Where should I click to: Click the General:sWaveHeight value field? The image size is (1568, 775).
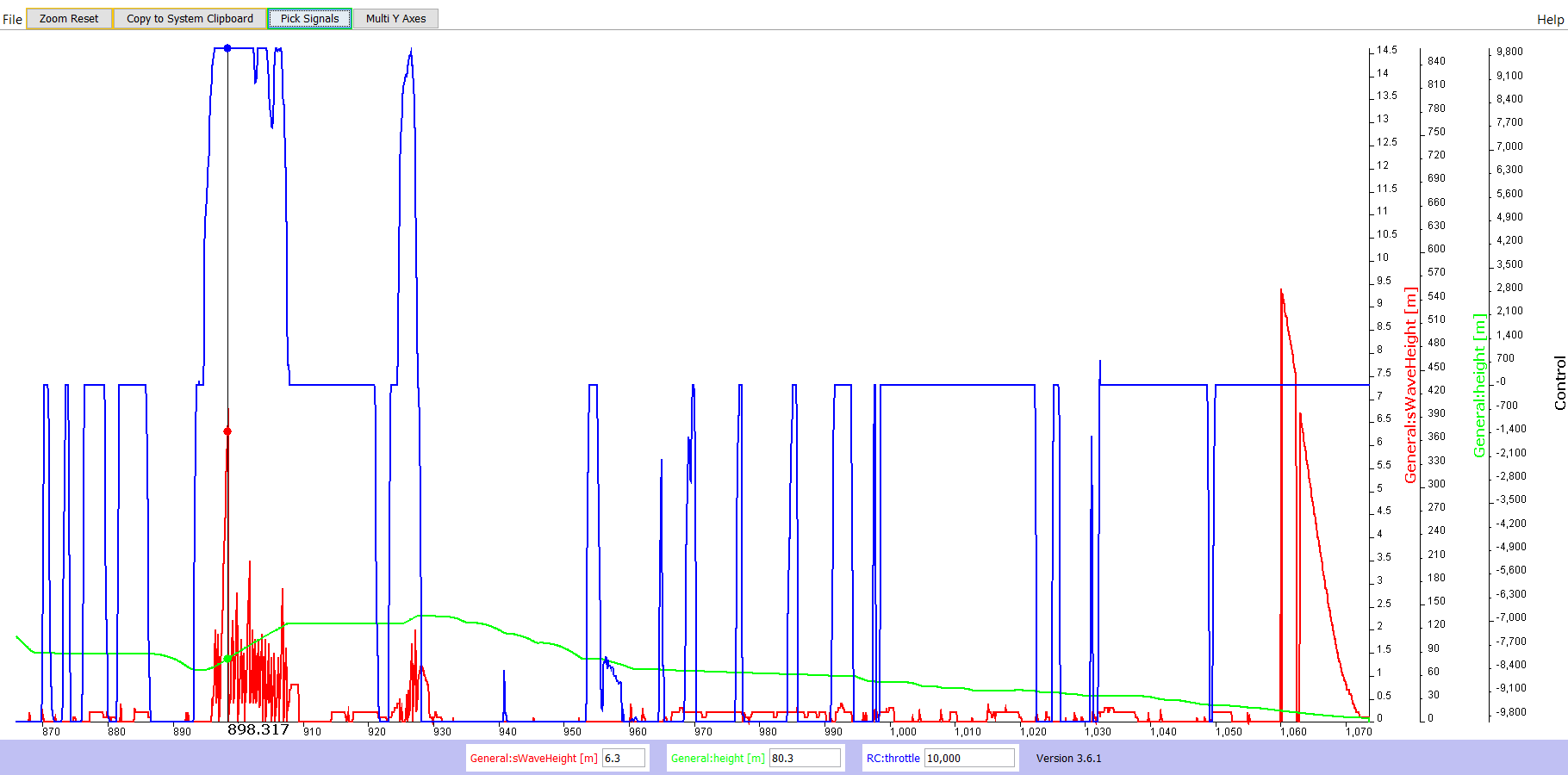[624, 758]
